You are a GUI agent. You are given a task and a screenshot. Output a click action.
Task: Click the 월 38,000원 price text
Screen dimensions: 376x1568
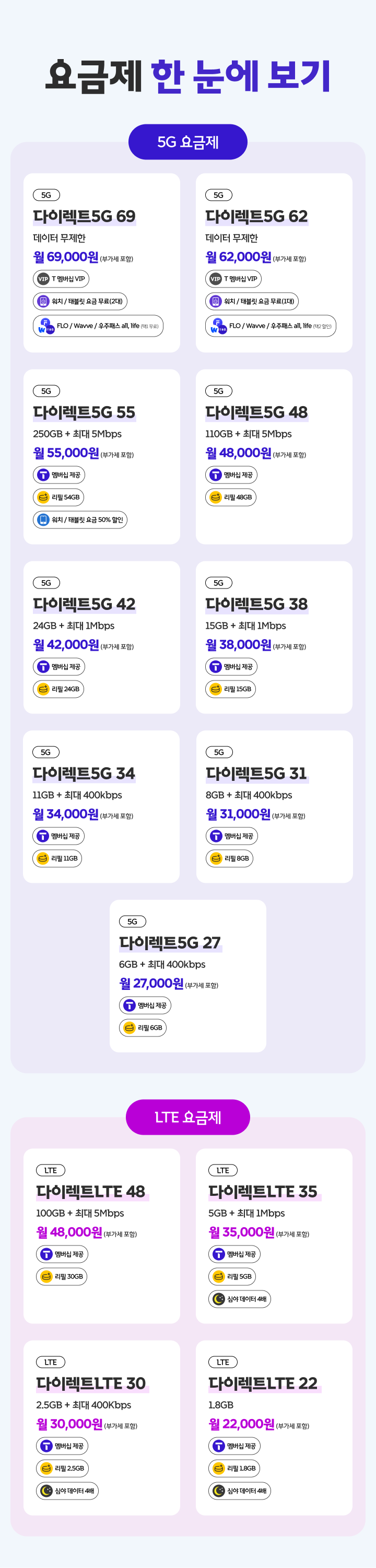pyautogui.click(x=239, y=644)
